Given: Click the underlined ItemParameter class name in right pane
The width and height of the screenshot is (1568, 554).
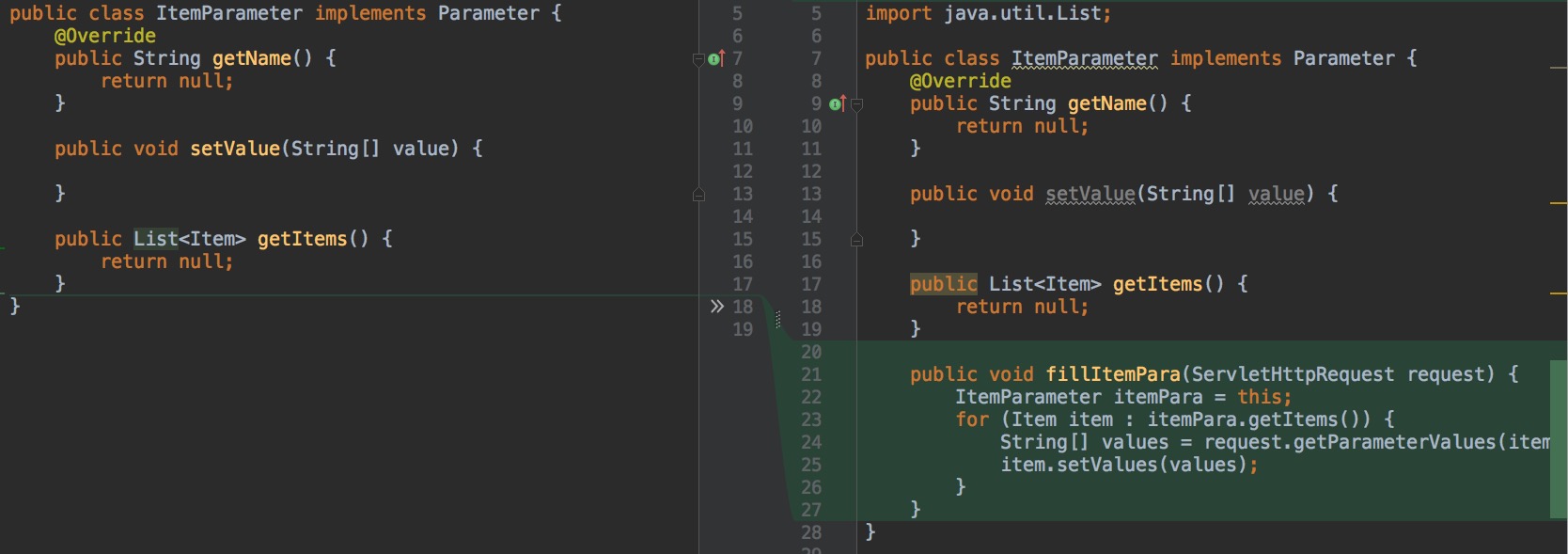Looking at the screenshot, I should pos(1084,58).
